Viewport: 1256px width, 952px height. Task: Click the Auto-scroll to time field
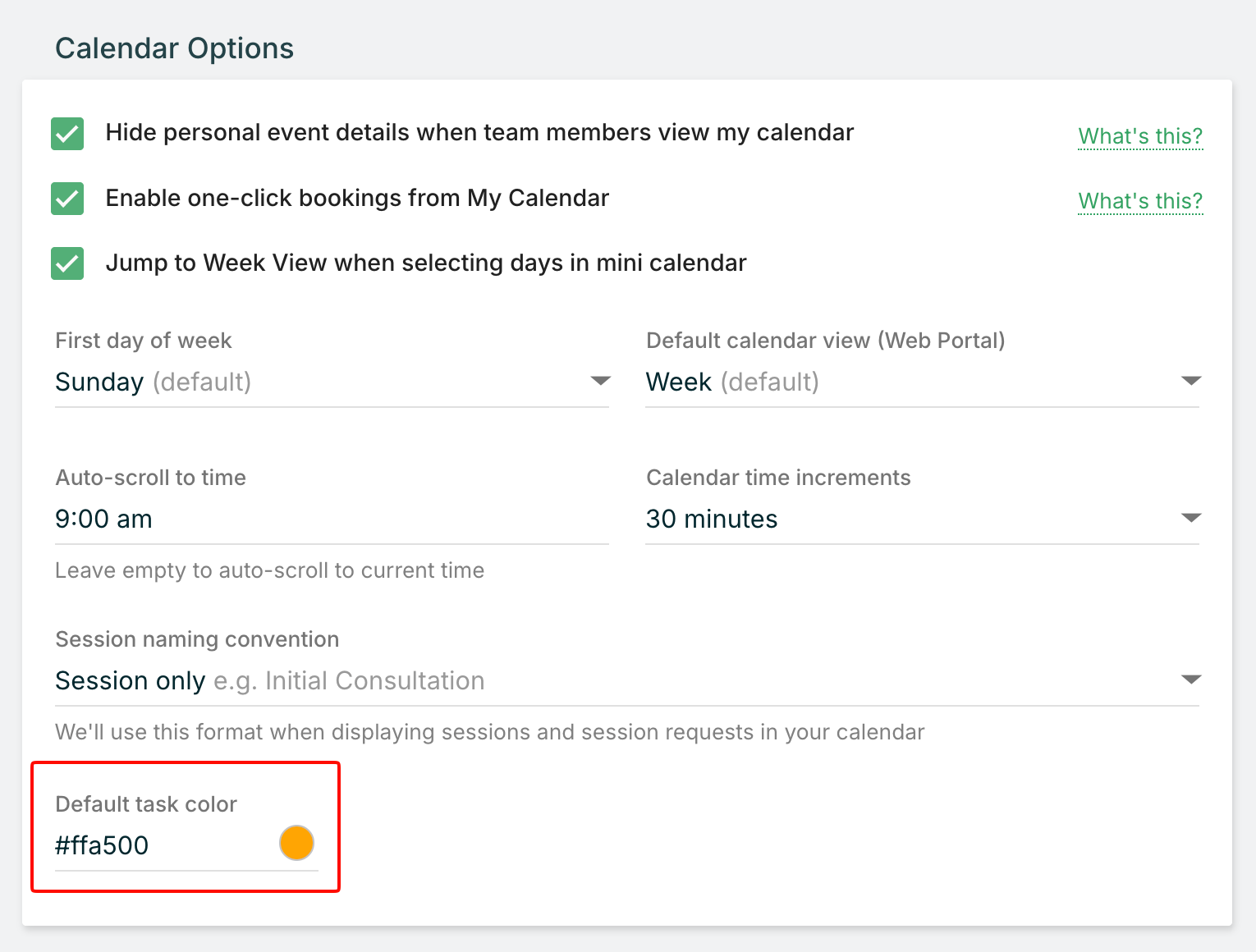pos(332,519)
